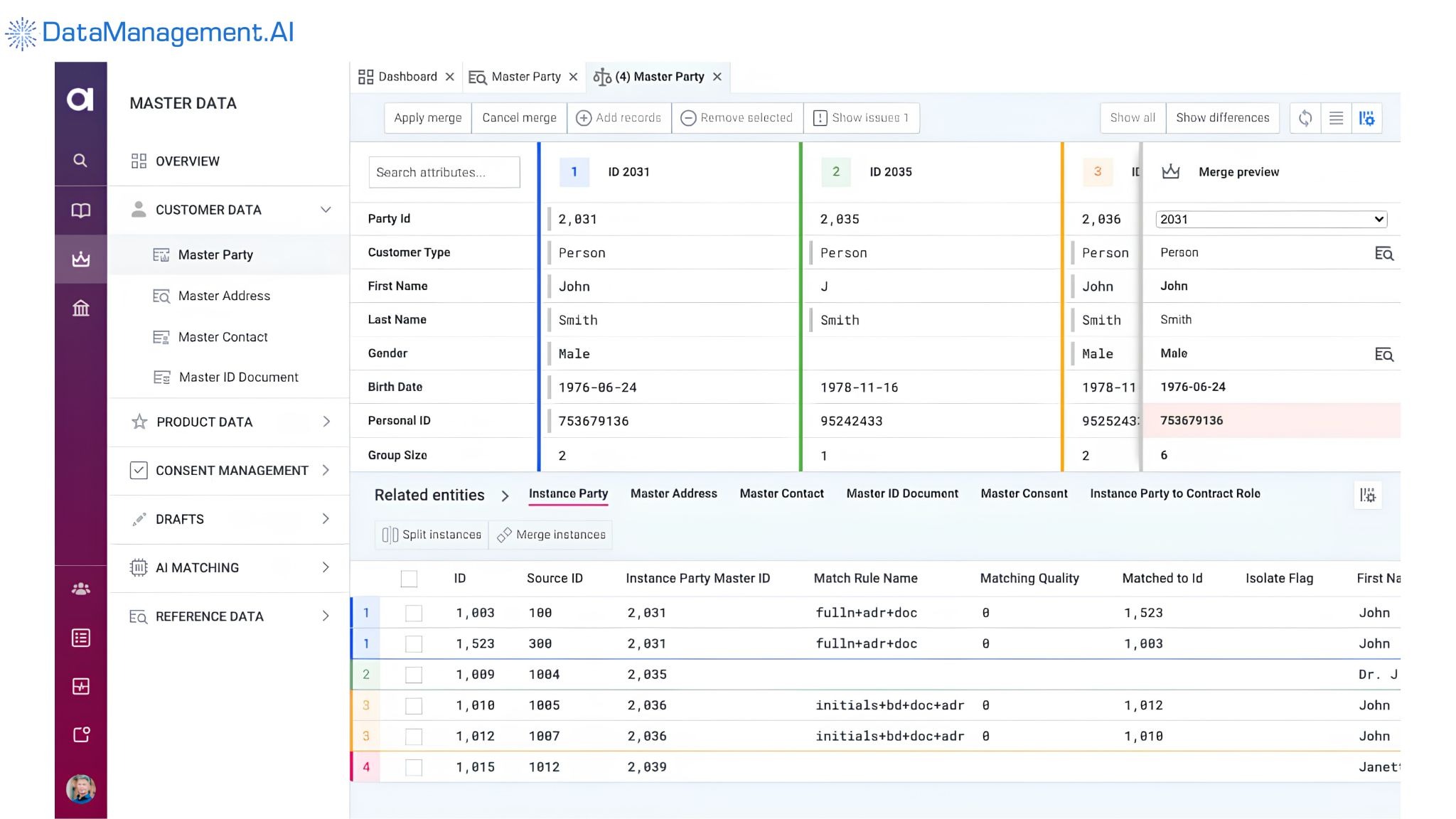Click the Split instances button

432,535
